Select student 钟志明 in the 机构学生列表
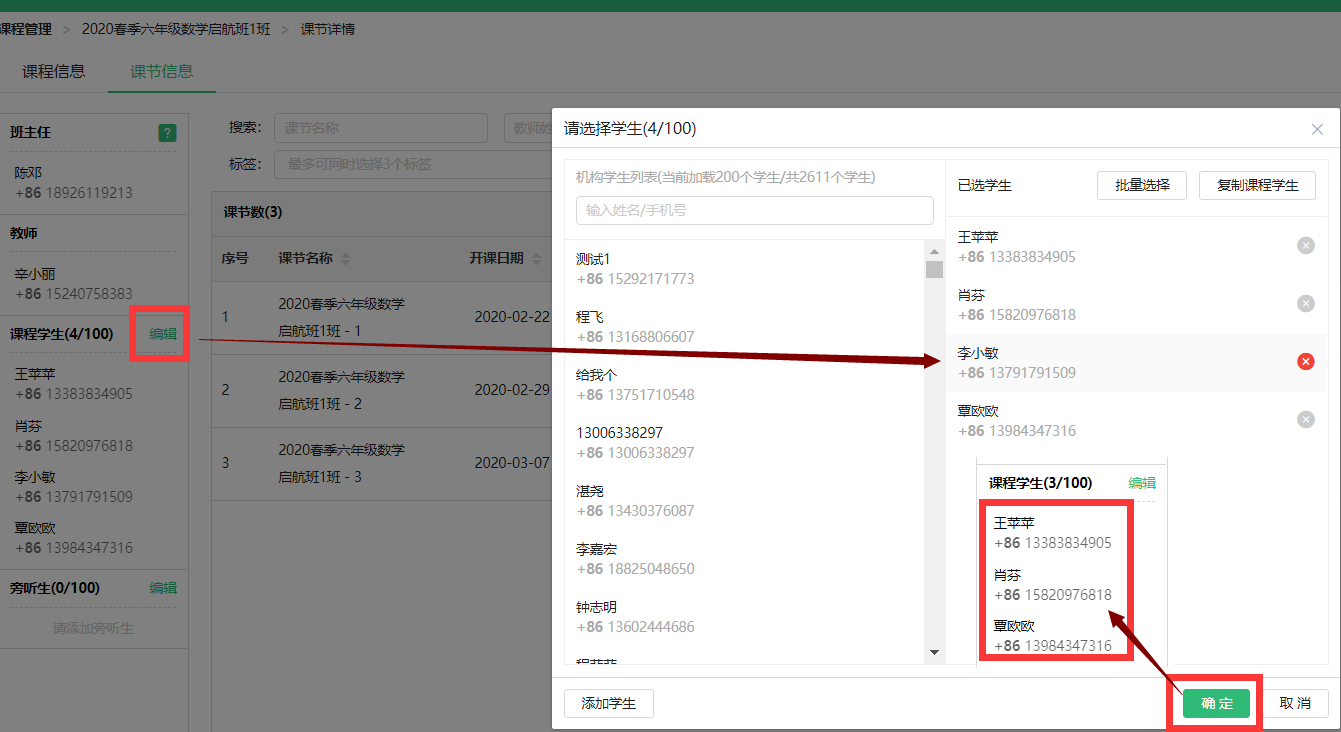Screen dimensions: 1341x732 [x=744, y=617]
